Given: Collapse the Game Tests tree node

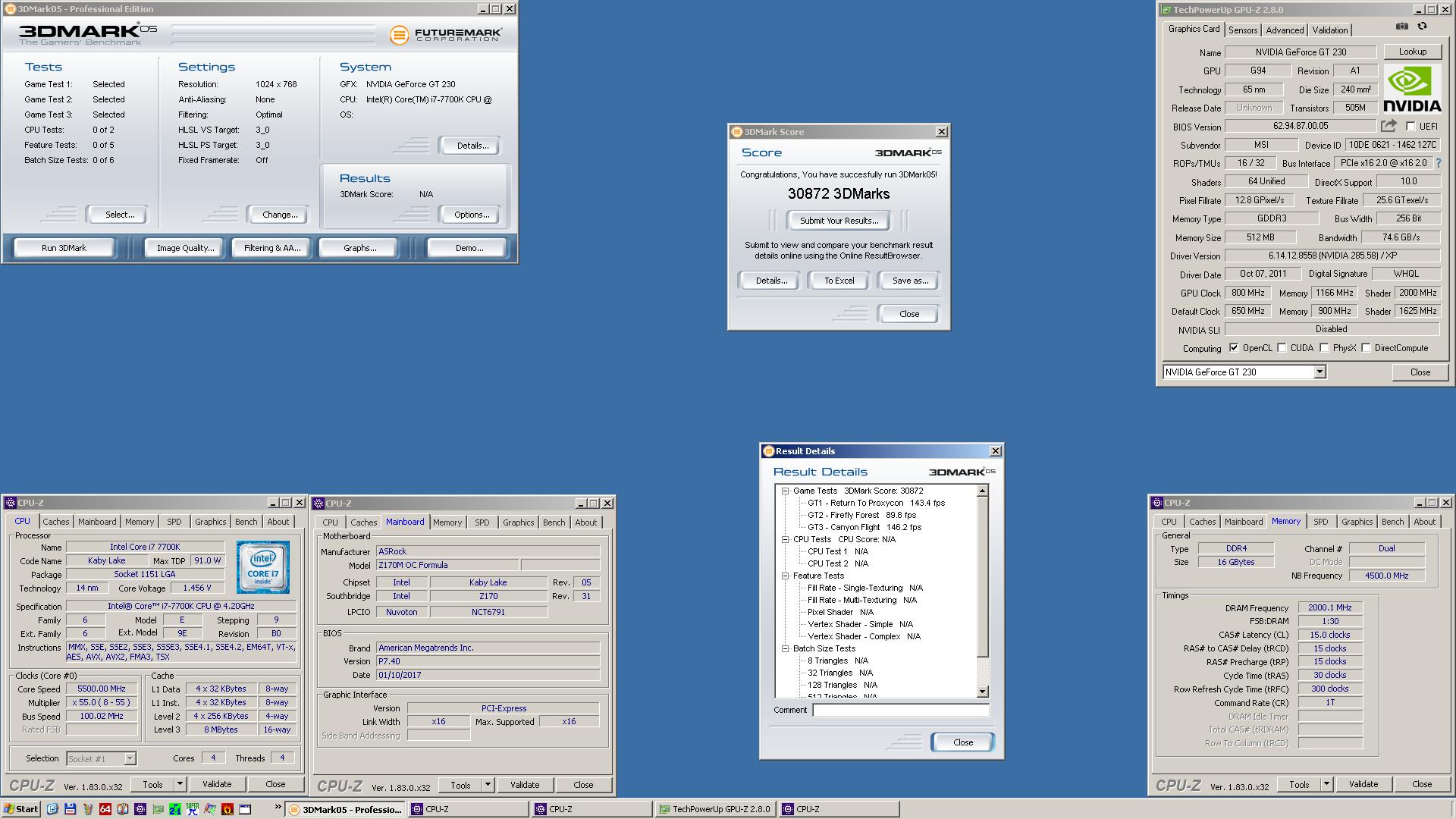Looking at the screenshot, I should click(x=786, y=491).
